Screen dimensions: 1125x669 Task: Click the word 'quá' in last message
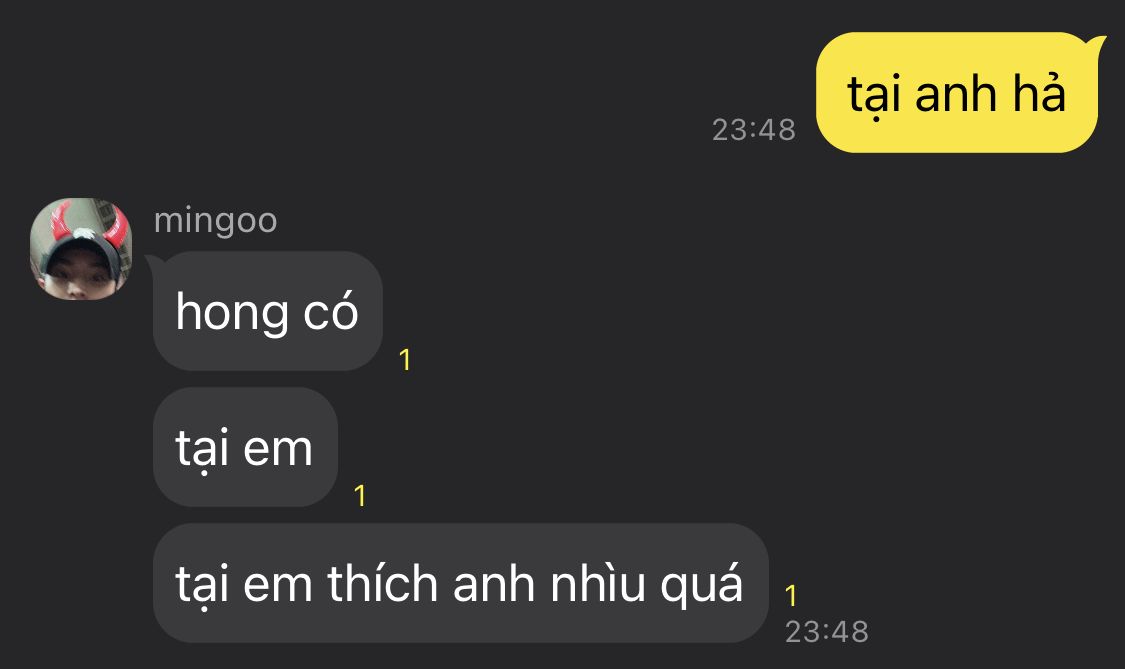click(x=701, y=584)
